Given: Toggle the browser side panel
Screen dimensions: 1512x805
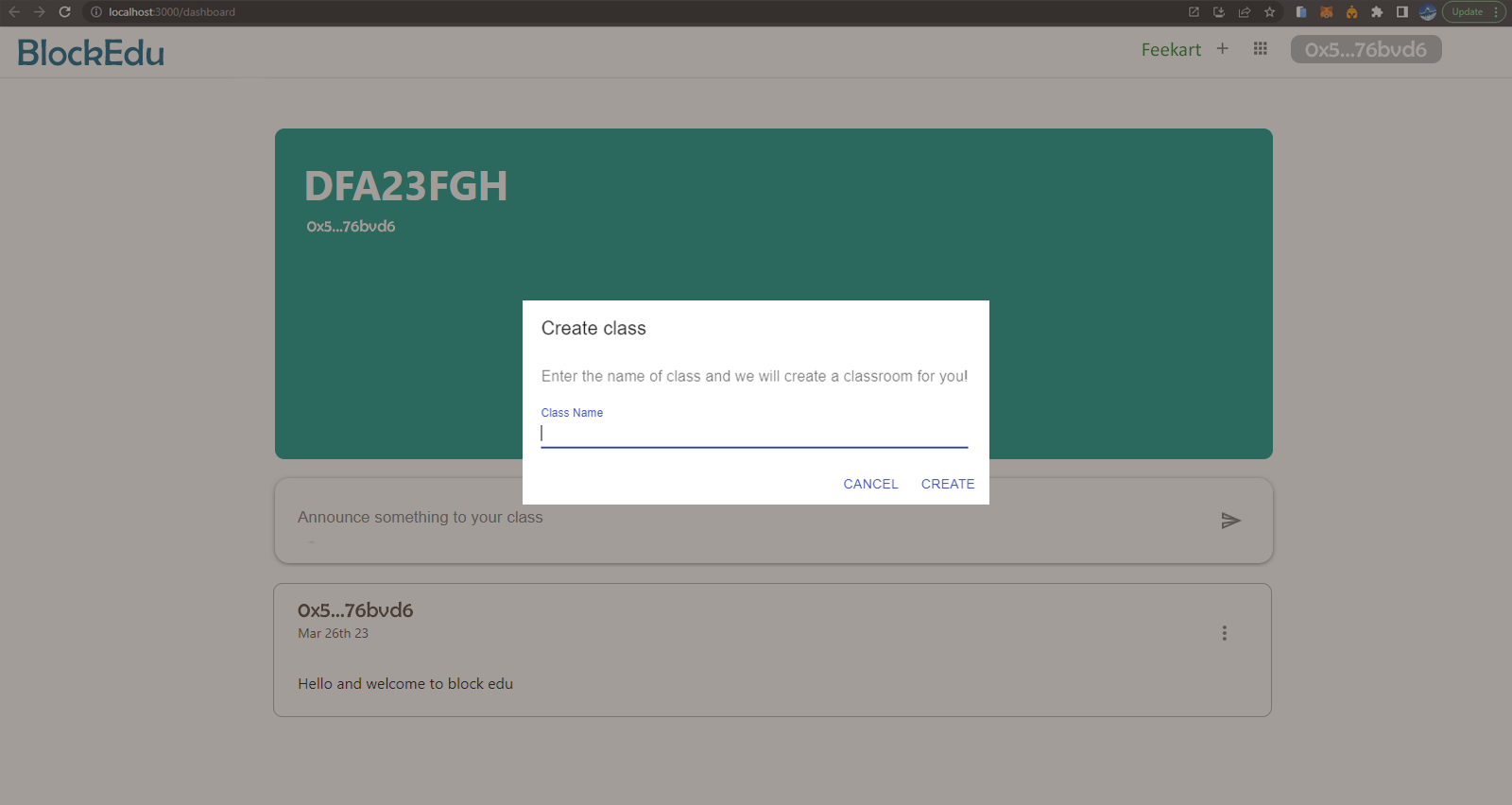Looking at the screenshot, I should (1402, 12).
